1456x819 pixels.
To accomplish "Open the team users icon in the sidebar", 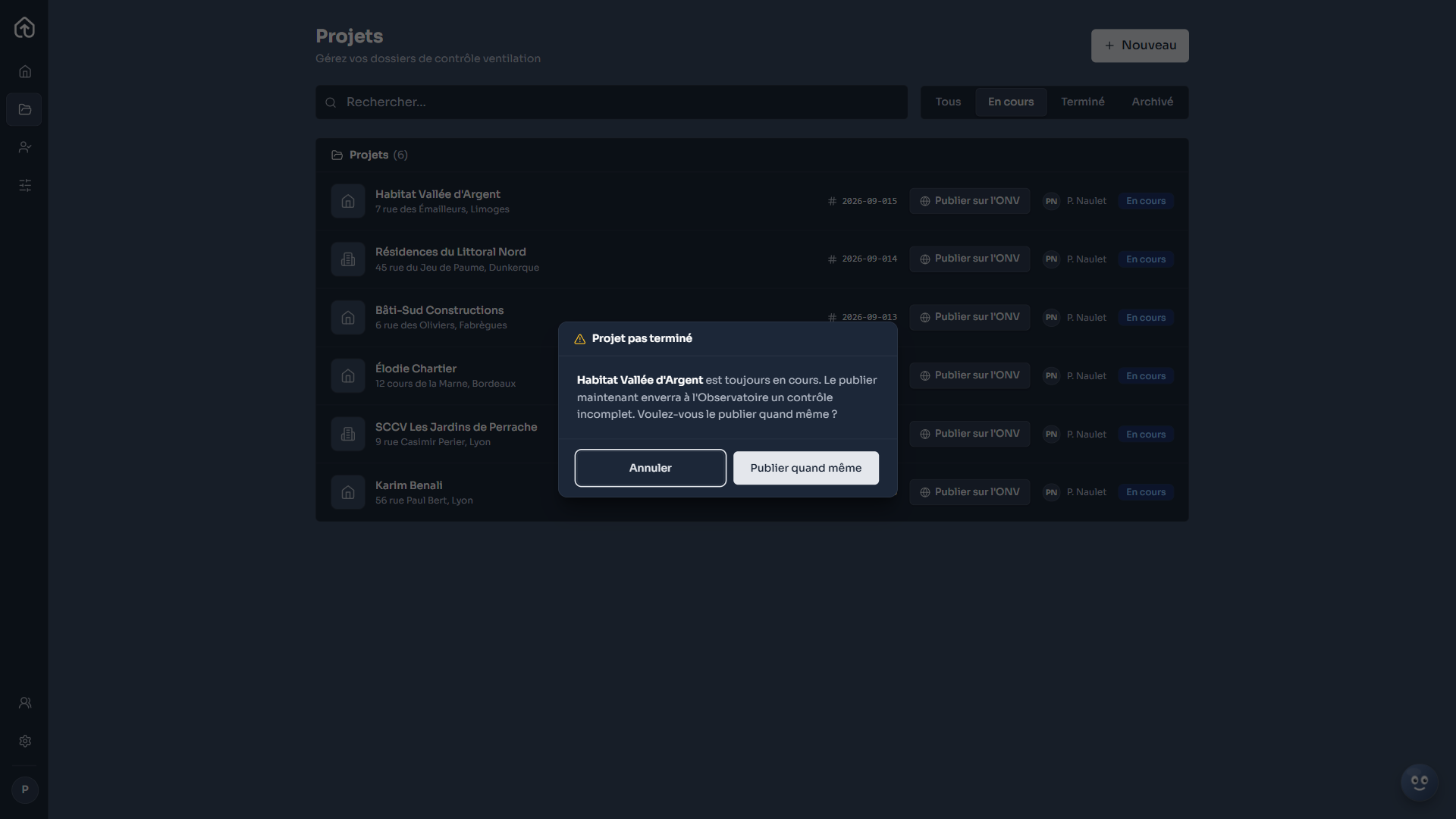I will [25, 703].
